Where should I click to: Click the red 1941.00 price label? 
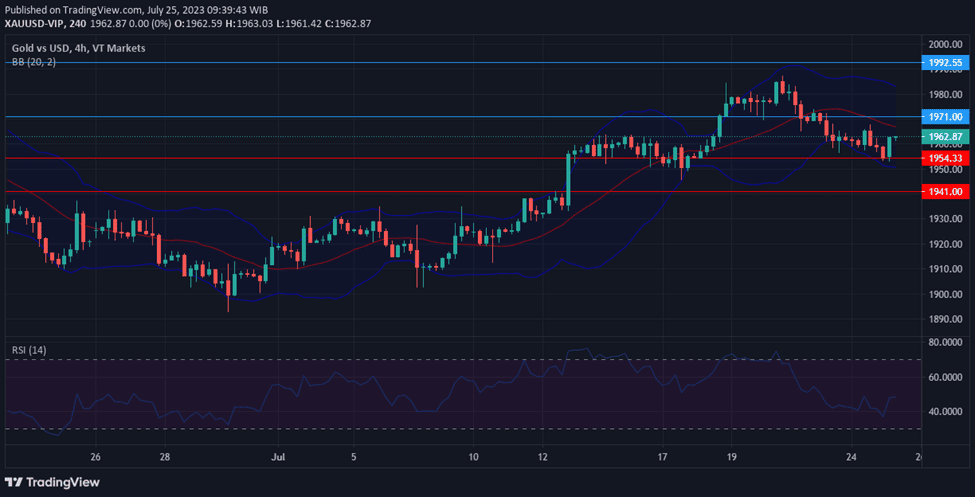pyautogui.click(x=943, y=191)
